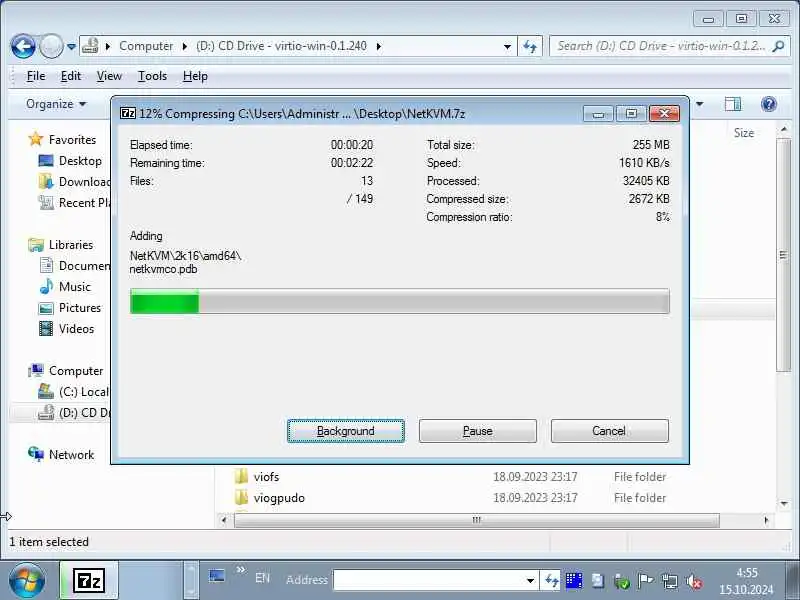The height and width of the screenshot is (600, 800).
Task: Open the Edit menu
Action: tap(70, 76)
